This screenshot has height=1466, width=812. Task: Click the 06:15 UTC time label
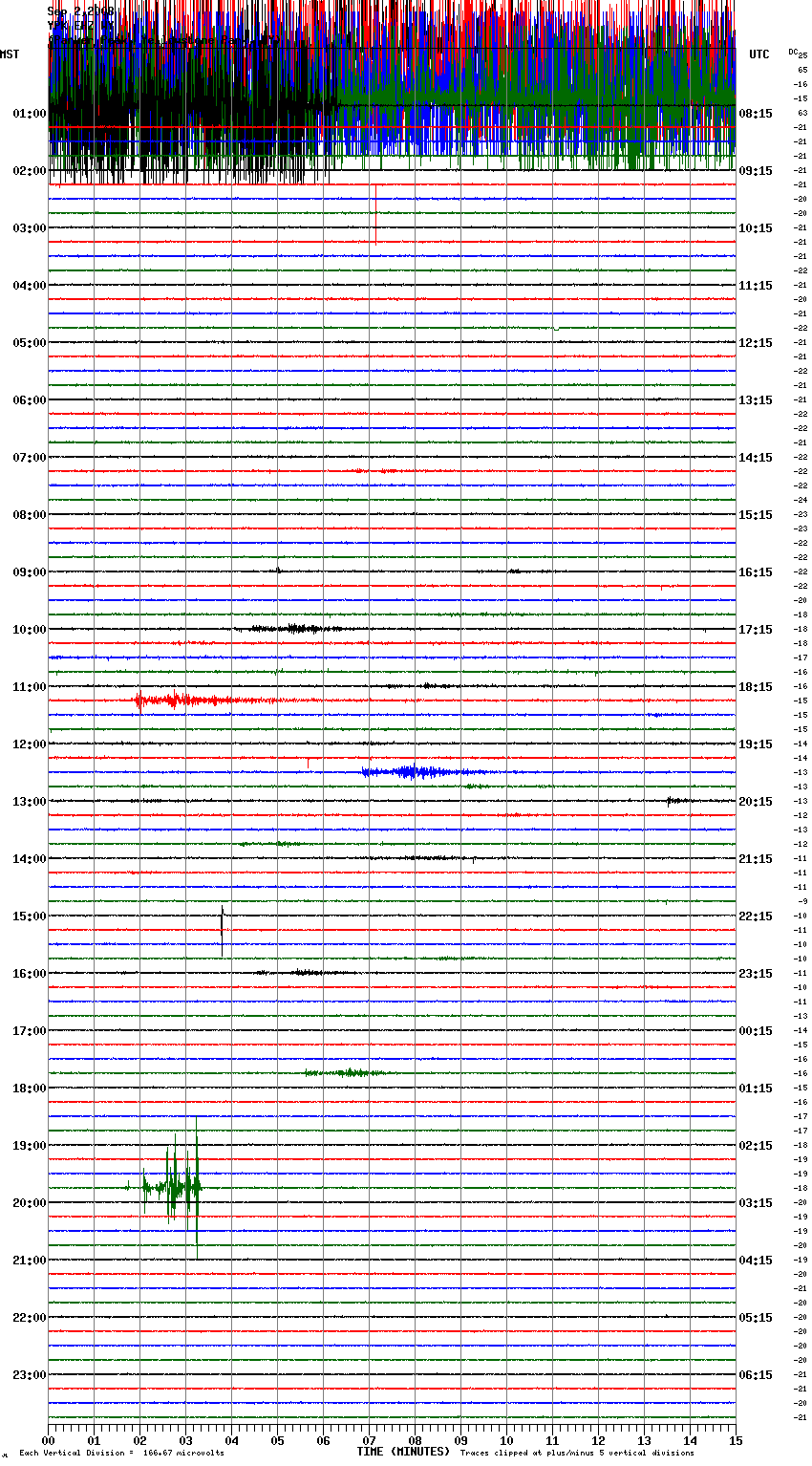(756, 1375)
